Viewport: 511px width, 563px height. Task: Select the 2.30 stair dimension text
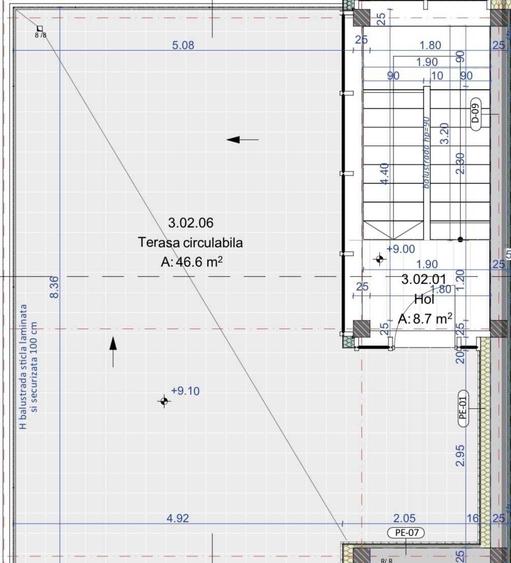click(460, 163)
